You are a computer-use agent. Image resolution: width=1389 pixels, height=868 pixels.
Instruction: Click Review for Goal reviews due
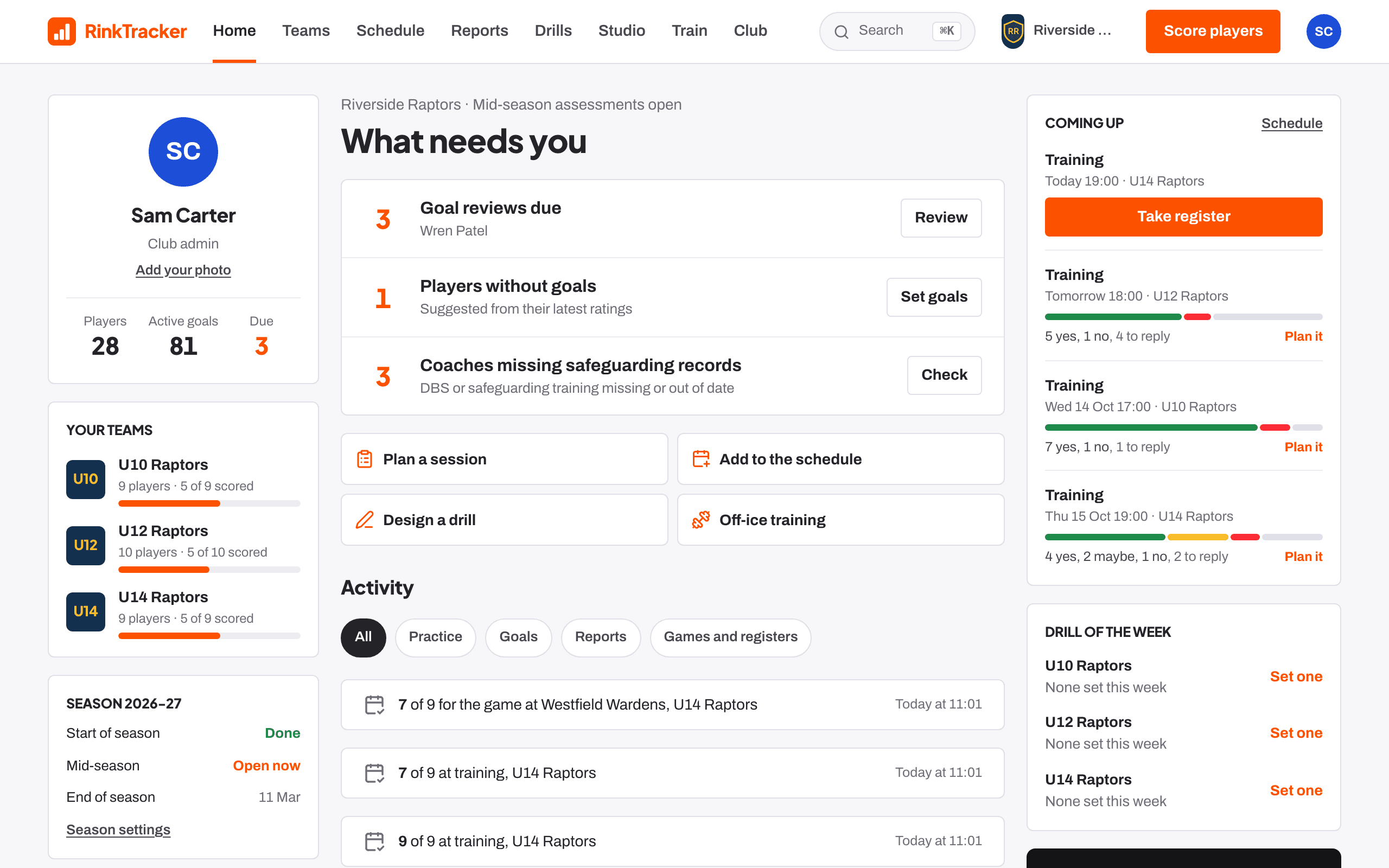pos(941,218)
